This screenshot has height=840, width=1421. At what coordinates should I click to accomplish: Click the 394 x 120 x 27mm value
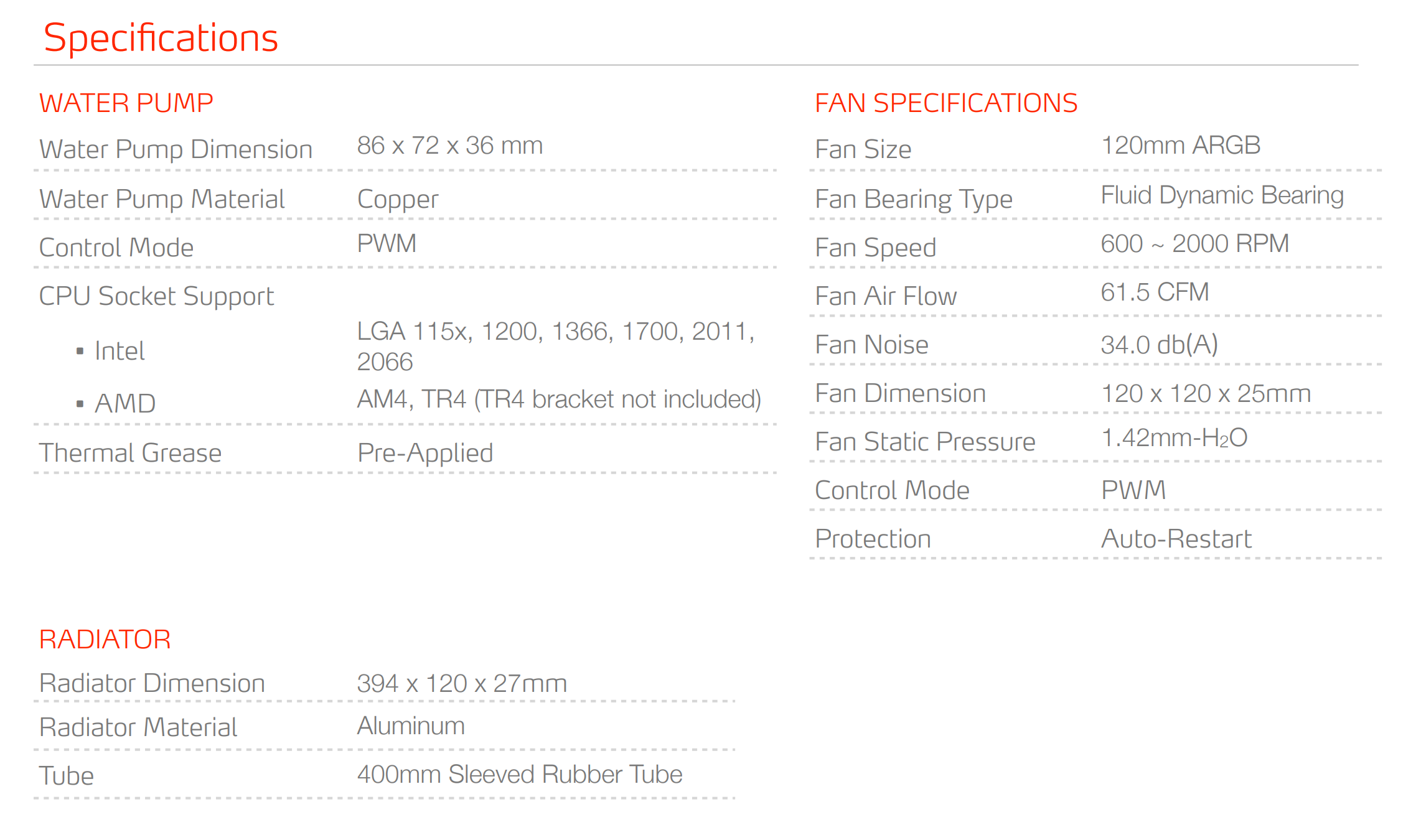pyautogui.click(x=462, y=683)
